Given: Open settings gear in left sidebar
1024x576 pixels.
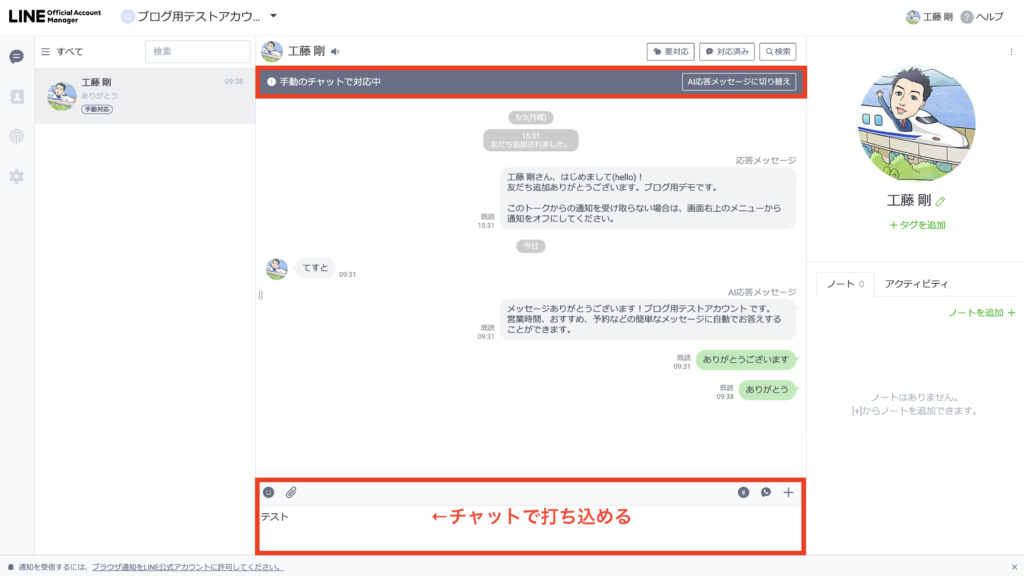Looking at the screenshot, I should 16,176.
